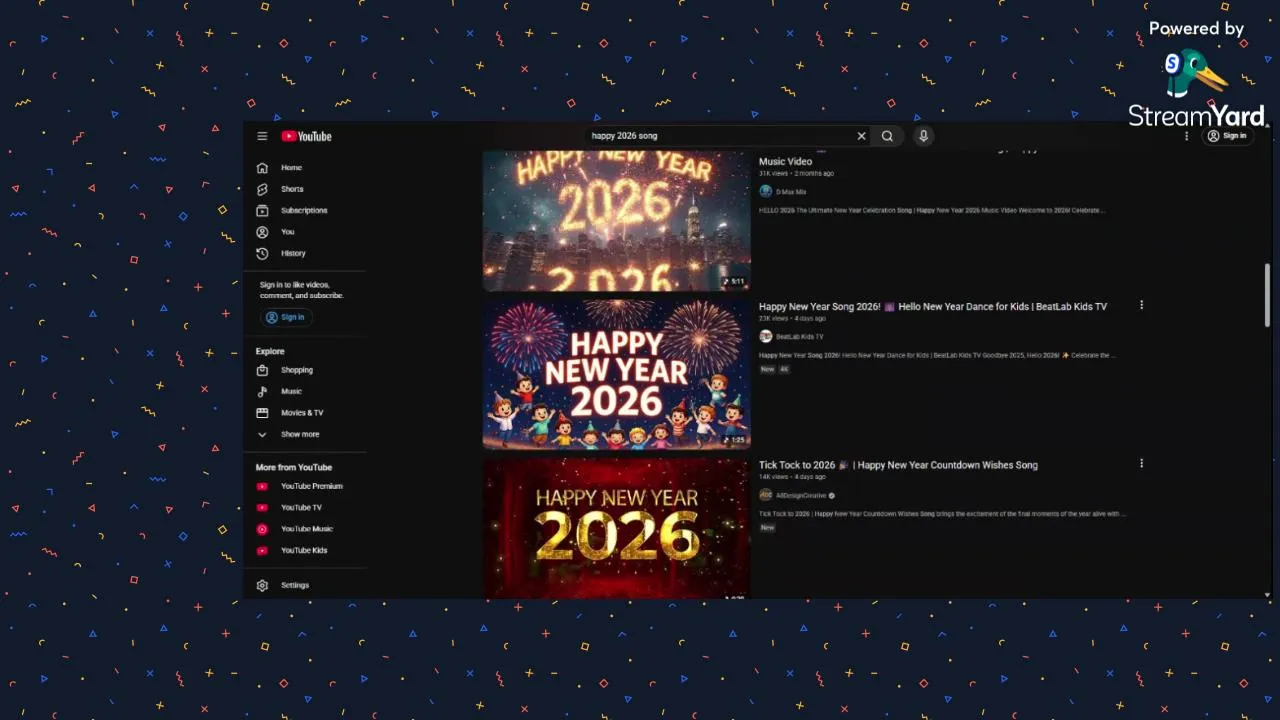
Task: Play the kids Happy New Year 2026 thumbnail
Action: pyautogui.click(x=616, y=374)
